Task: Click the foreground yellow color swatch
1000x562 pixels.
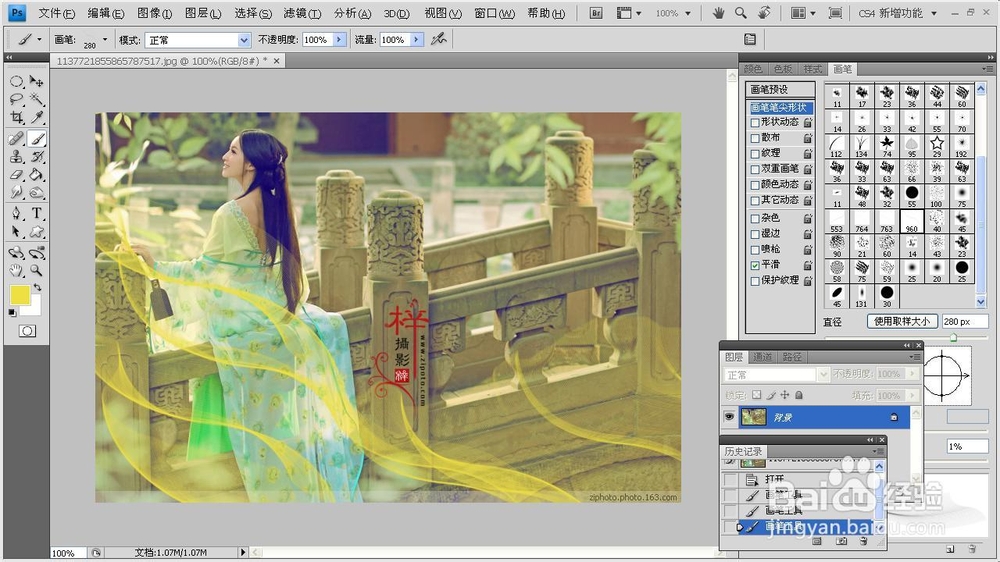Action: 20,295
